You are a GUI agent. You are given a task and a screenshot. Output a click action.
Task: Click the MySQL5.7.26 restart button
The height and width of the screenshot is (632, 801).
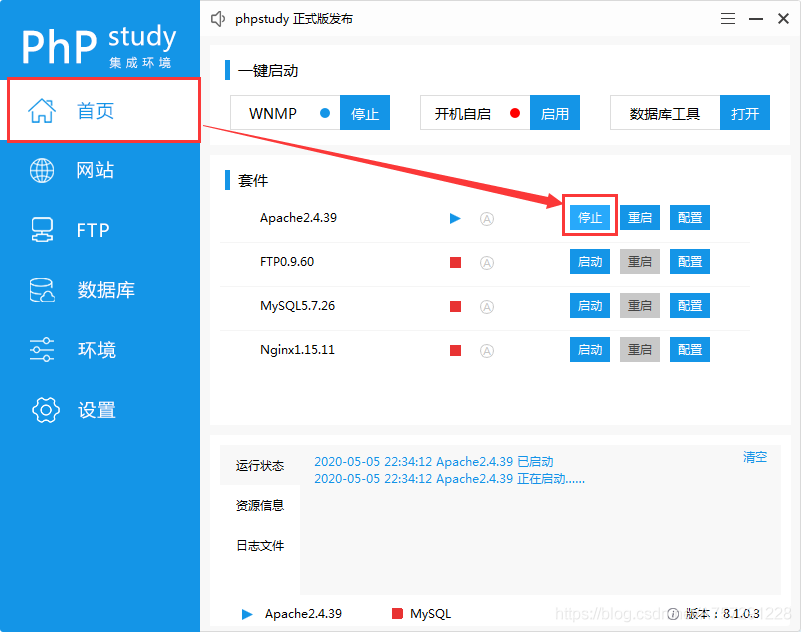[x=640, y=306]
